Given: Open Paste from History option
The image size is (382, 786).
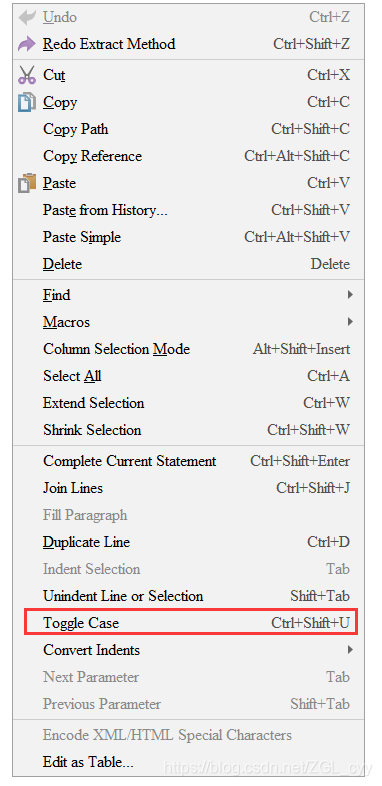Looking at the screenshot, I should pyautogui.click(x=188, y=210).
